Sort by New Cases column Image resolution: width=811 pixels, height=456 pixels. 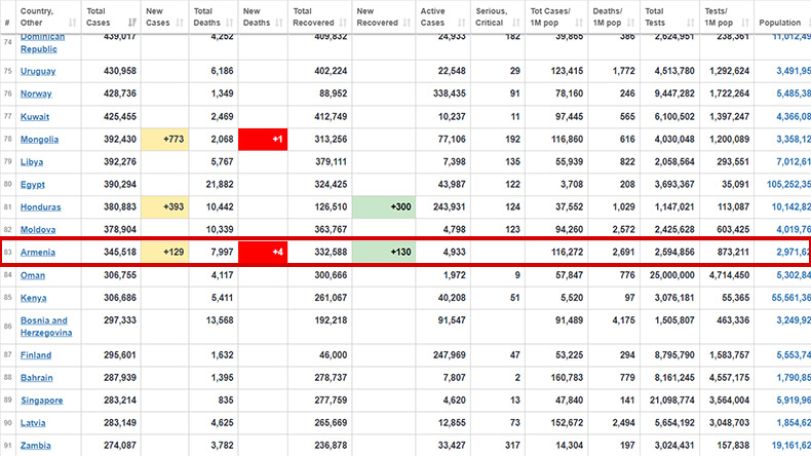164,17
